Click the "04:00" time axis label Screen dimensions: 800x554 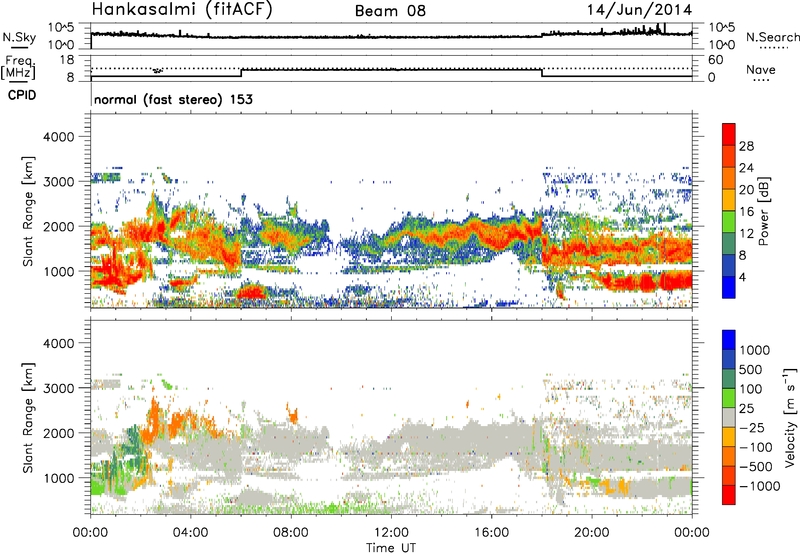[x=190, y=533]
